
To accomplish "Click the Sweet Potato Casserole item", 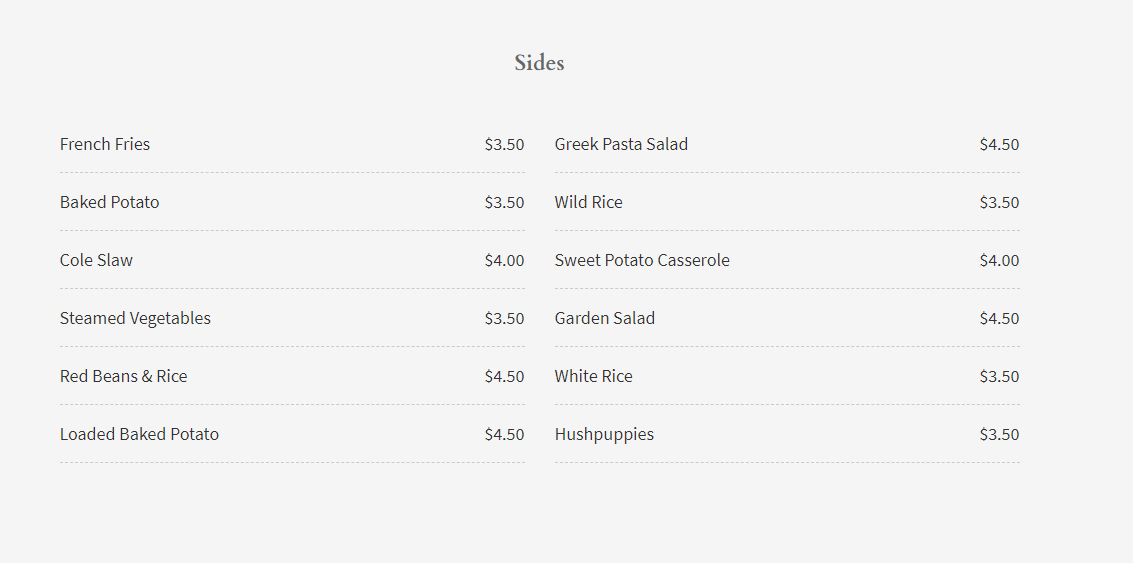I will click(642, 260).
